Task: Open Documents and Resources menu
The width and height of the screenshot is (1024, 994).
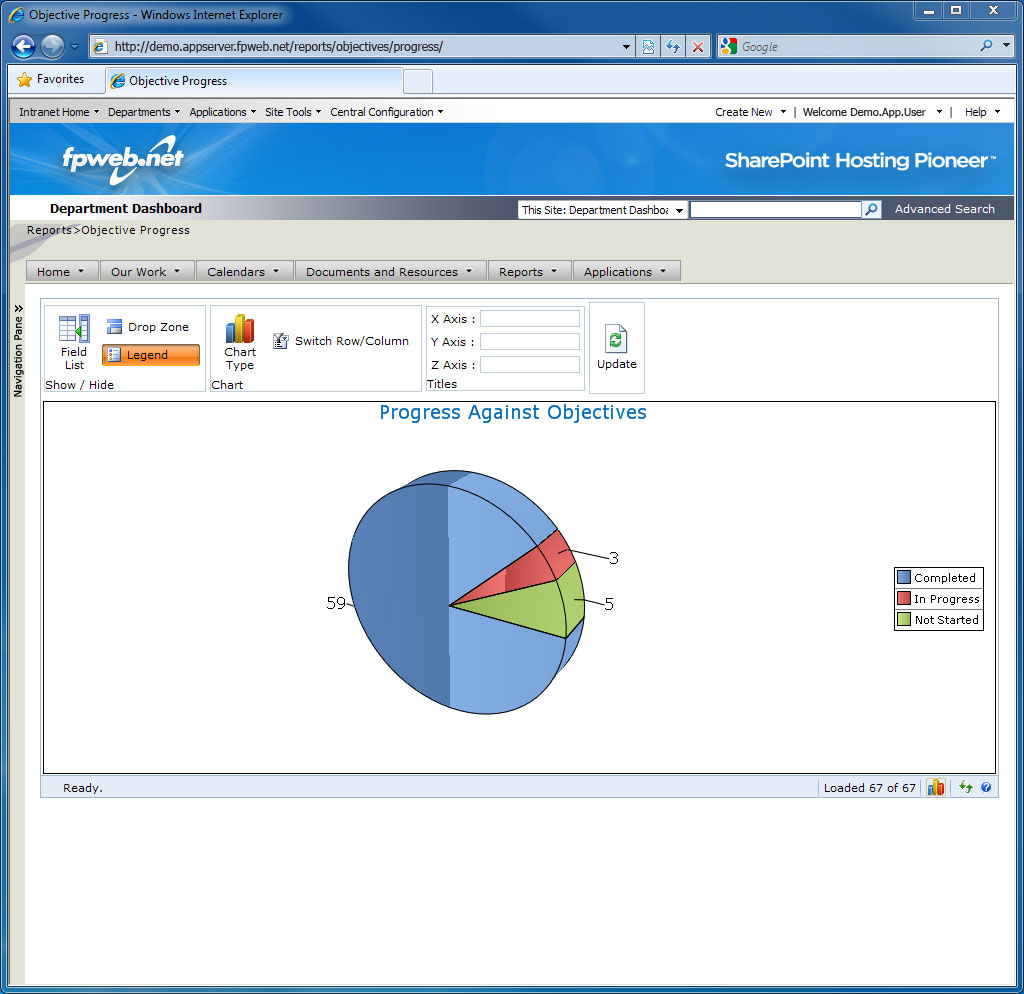Action: click(x=390, y=272)
